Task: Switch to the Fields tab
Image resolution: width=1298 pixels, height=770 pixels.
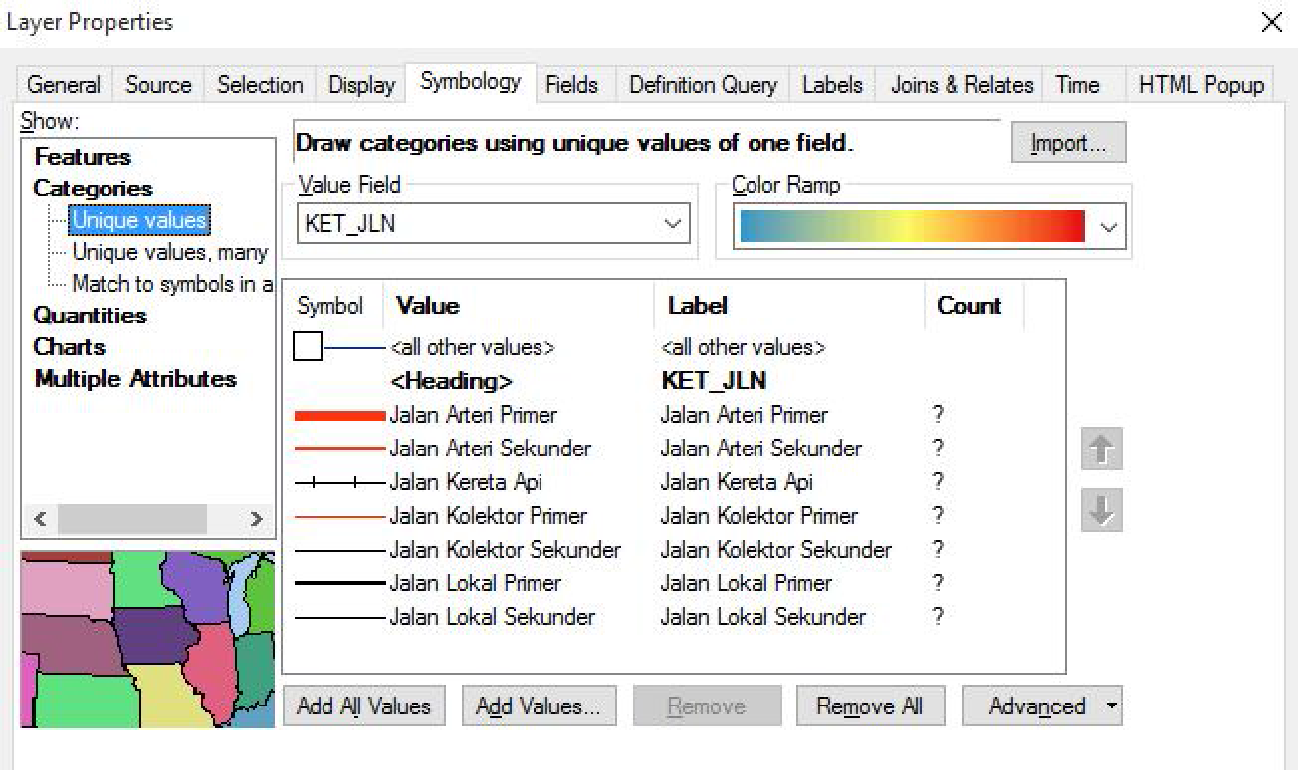Action: pyautogui.click(x=572, y=85)
